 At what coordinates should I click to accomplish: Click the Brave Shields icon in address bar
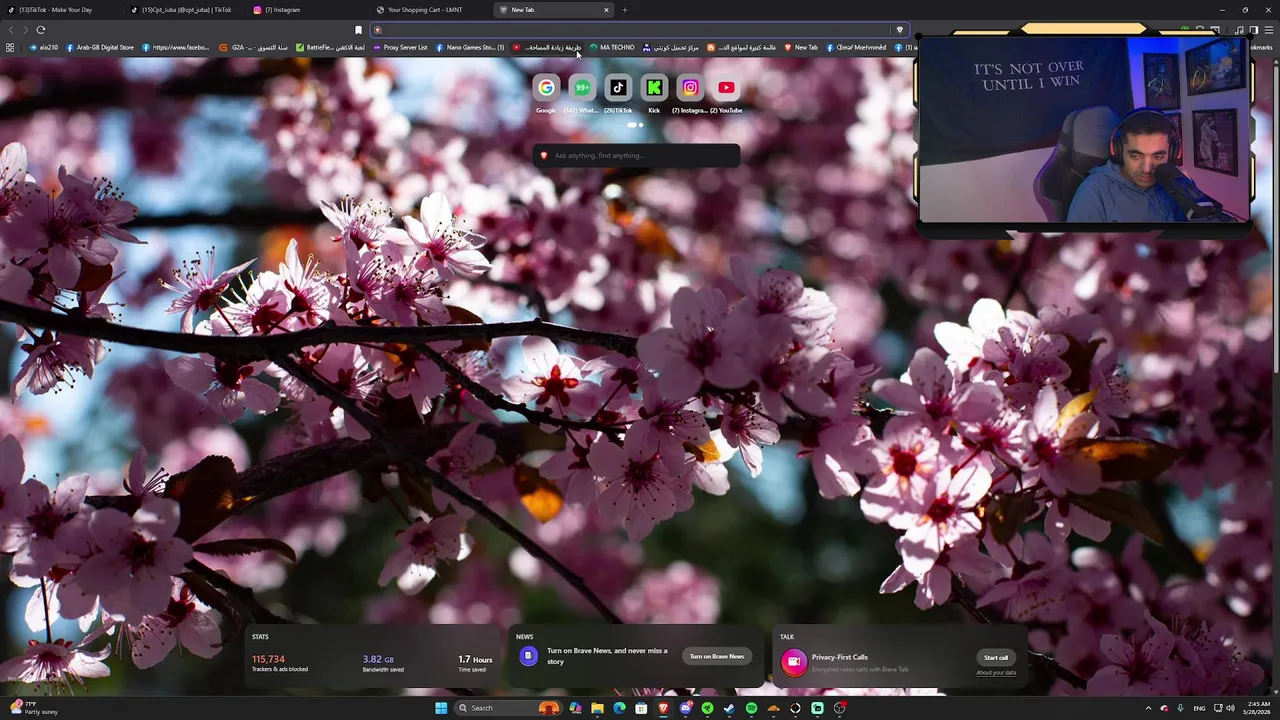[x=899, y=30]
